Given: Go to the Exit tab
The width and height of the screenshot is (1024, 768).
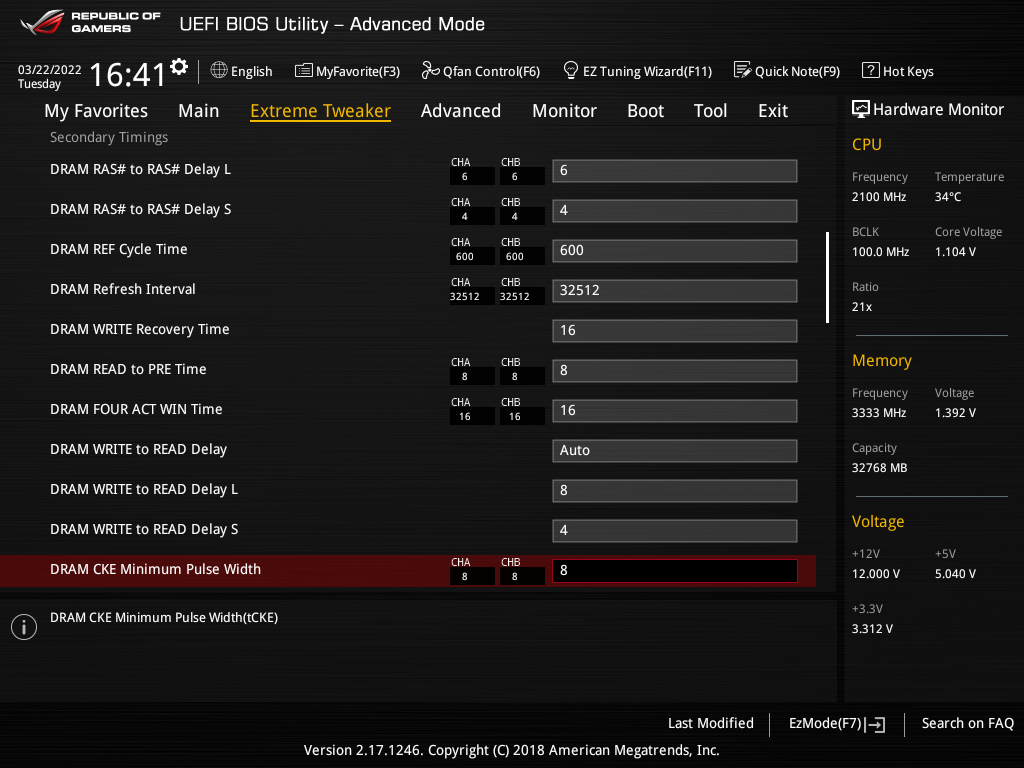Looking at the screenshot, I should (x=773, y=111).
